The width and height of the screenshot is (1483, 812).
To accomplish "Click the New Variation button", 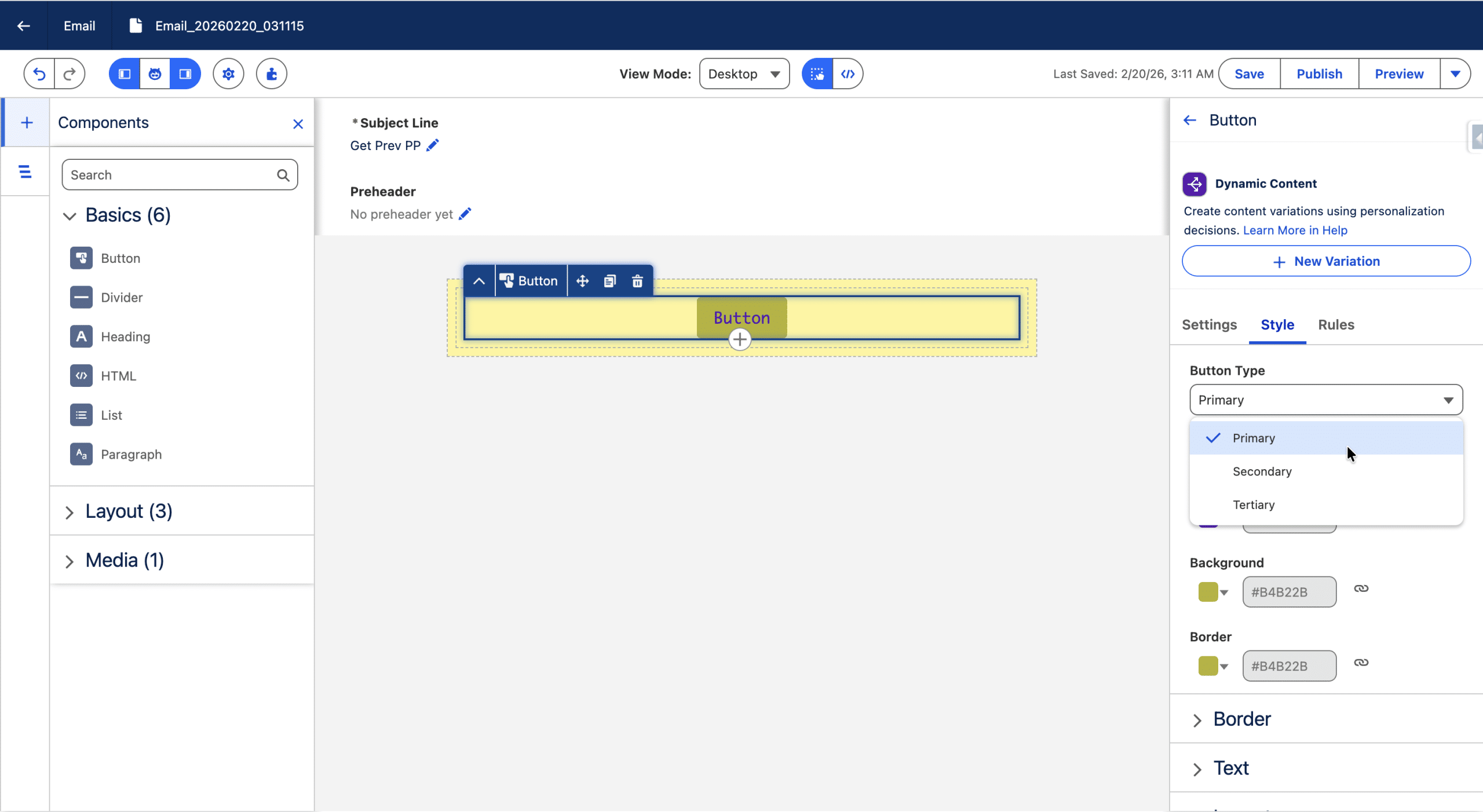I will 1325,261.
